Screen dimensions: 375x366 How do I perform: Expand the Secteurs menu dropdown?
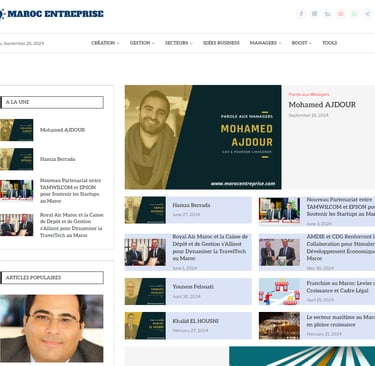click(x=179, y=43)
